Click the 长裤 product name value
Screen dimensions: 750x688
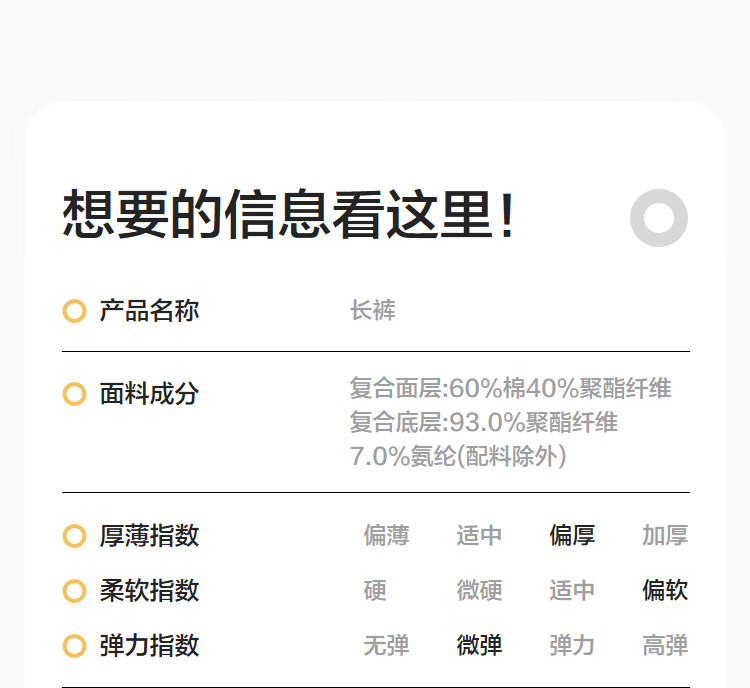373,311
